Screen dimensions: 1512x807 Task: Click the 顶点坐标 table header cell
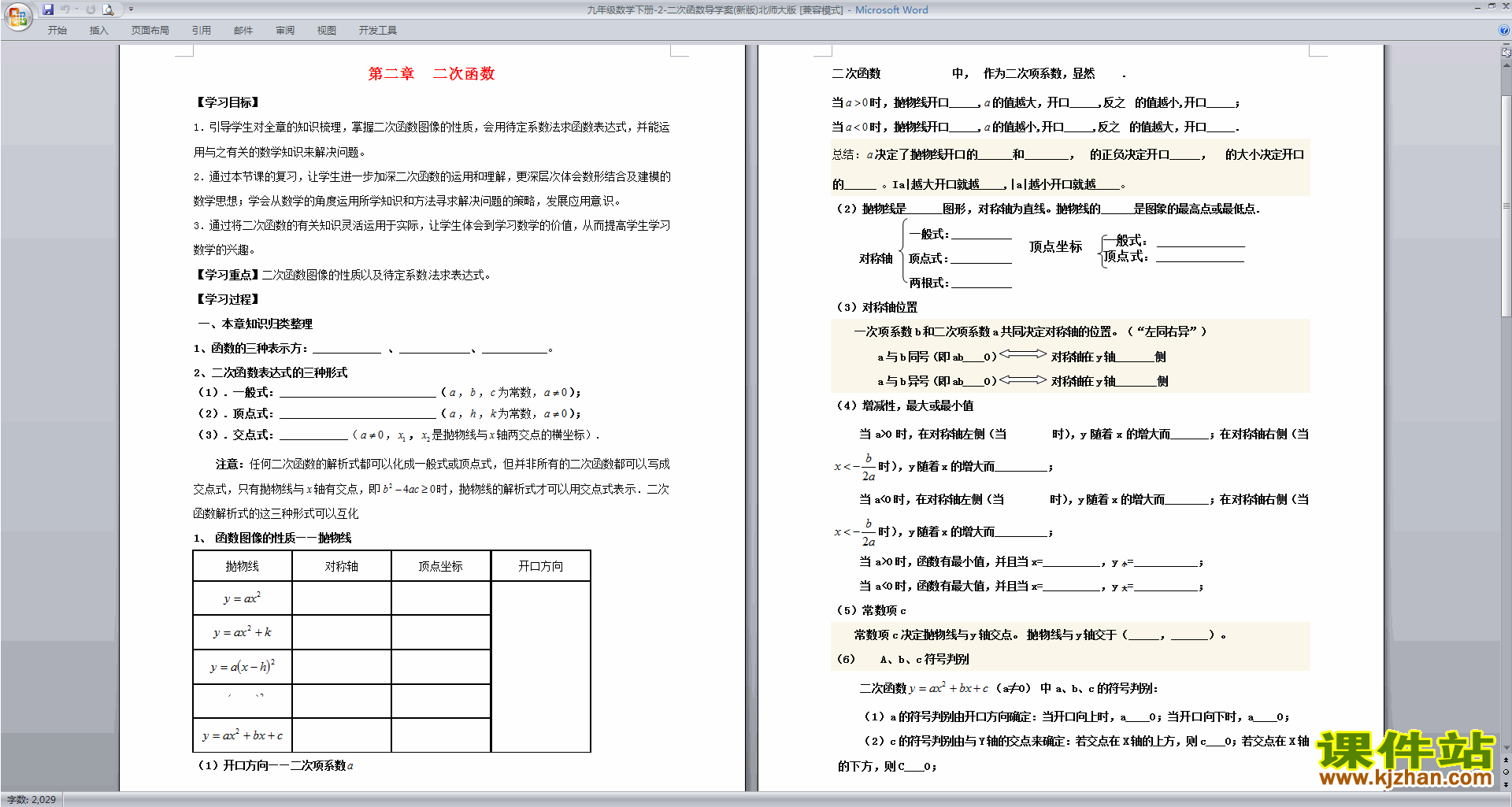pos(441,566)
